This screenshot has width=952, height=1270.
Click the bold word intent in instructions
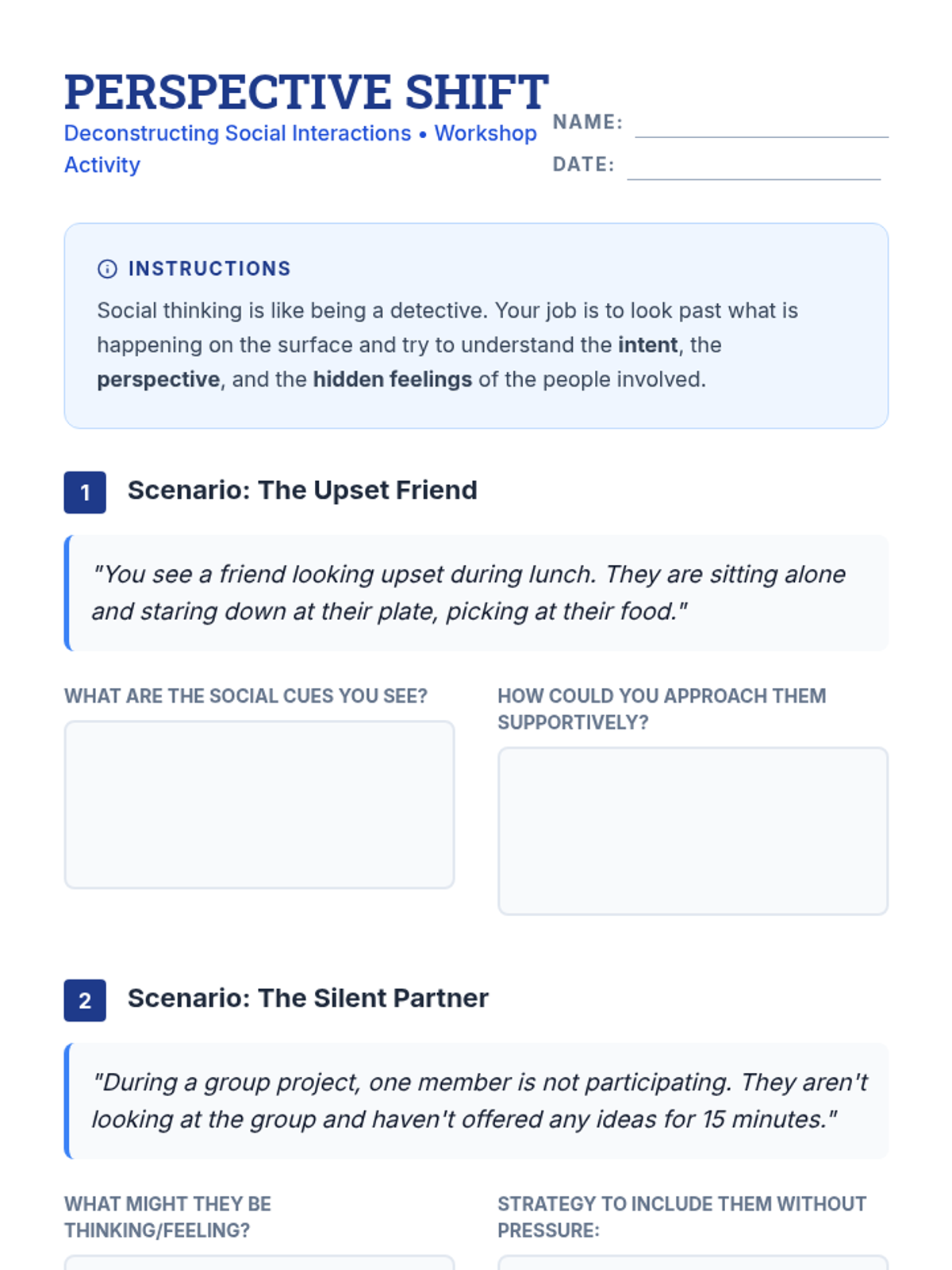[x=647, y=345]
